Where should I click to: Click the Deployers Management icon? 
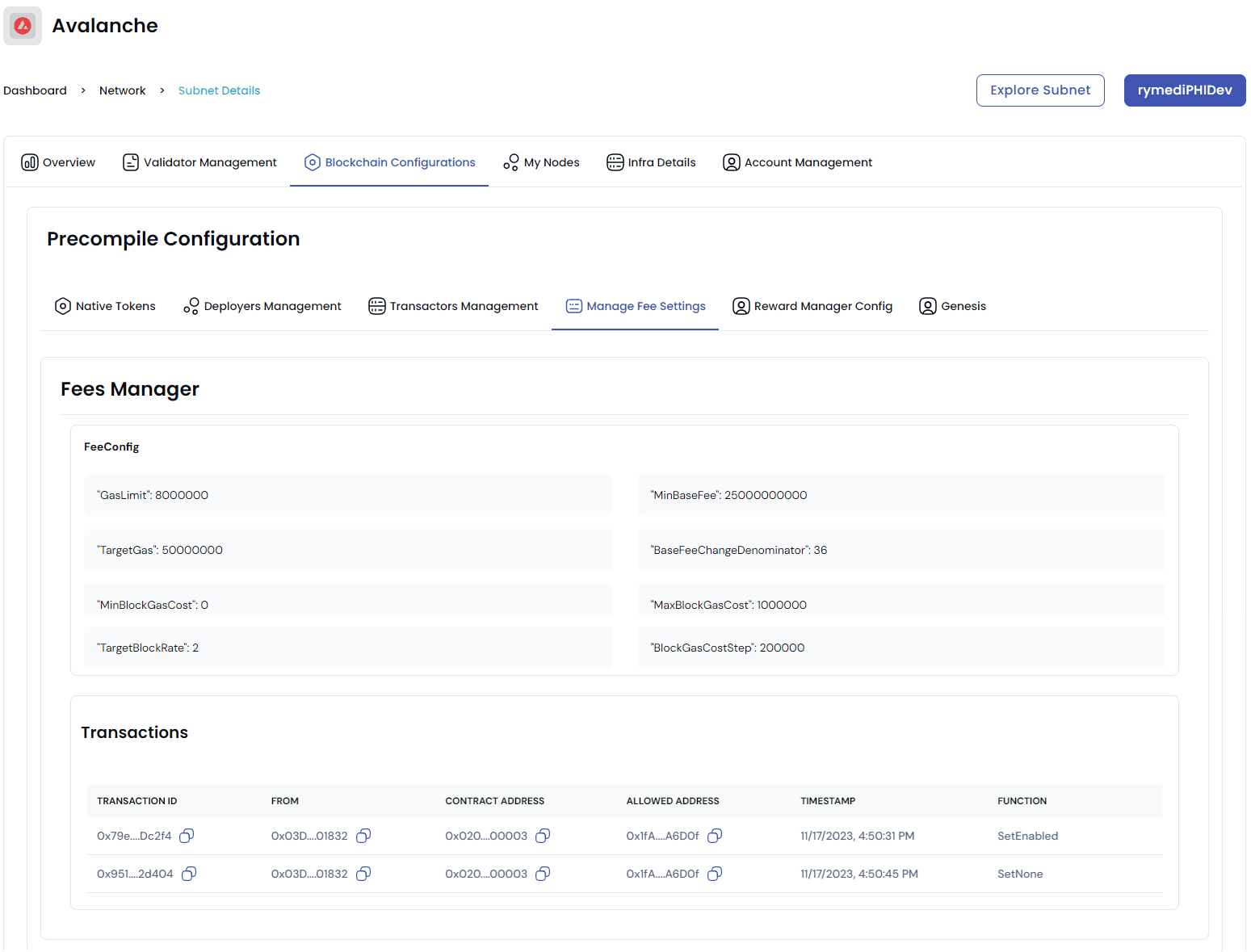click(191, 306)
